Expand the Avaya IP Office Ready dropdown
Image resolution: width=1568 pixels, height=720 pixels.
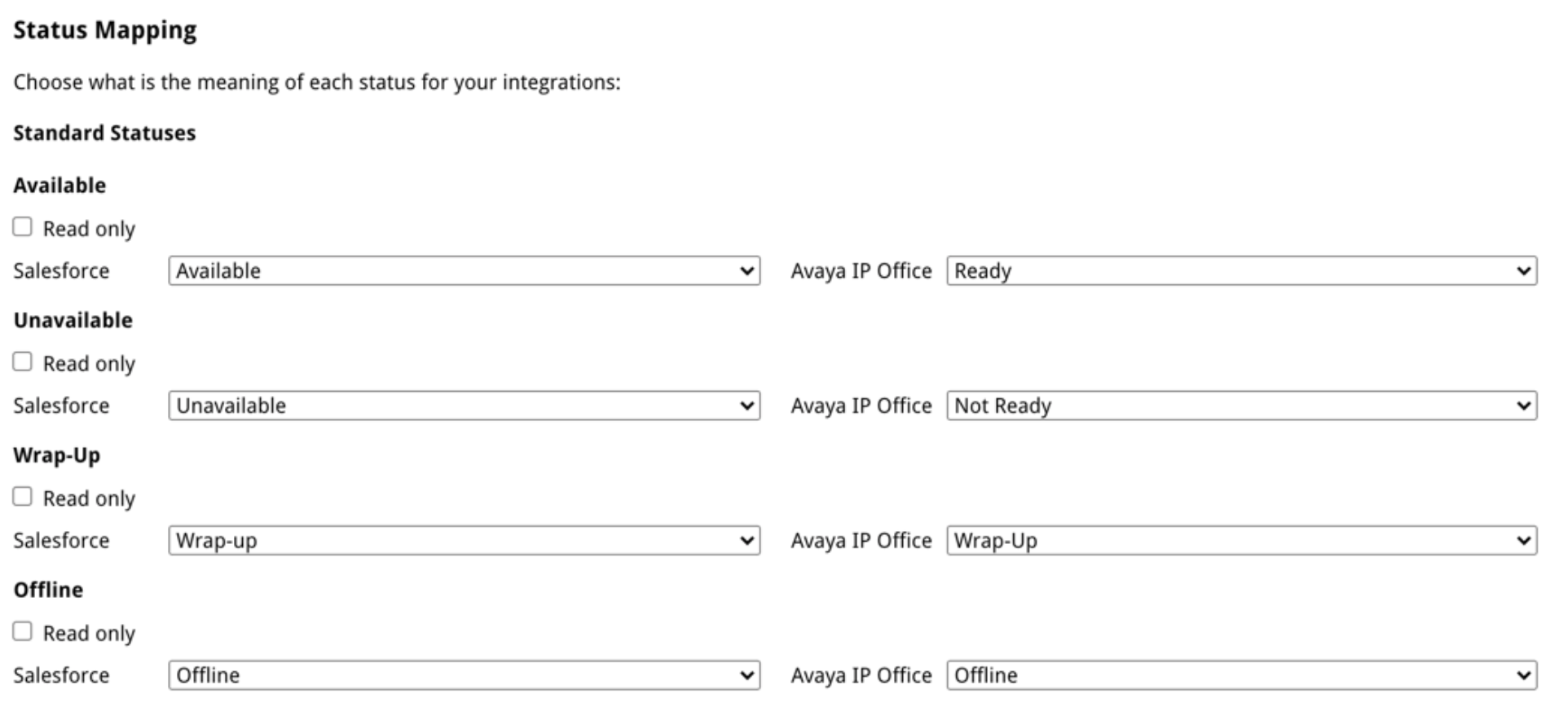point(1242,271)
